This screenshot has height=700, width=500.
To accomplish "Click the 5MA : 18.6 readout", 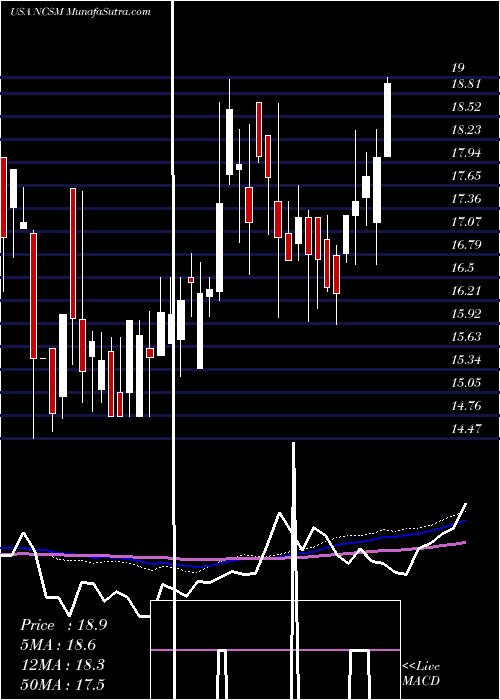I will pyautogui.click(x=58, y=645).
